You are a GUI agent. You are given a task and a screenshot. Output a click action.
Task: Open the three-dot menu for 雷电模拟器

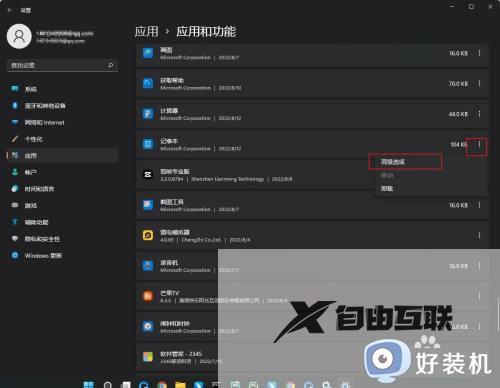point(479,235)
